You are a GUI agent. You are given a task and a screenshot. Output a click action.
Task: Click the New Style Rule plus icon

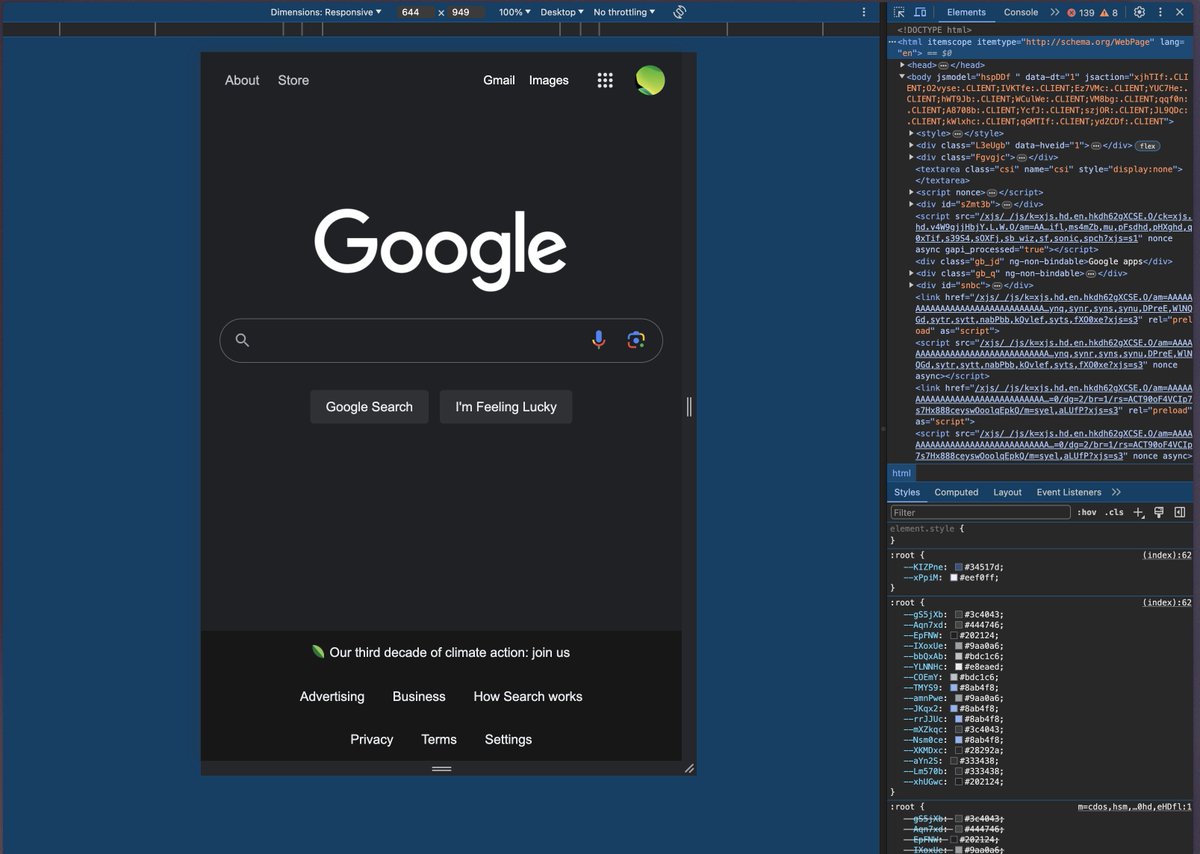1138,512
